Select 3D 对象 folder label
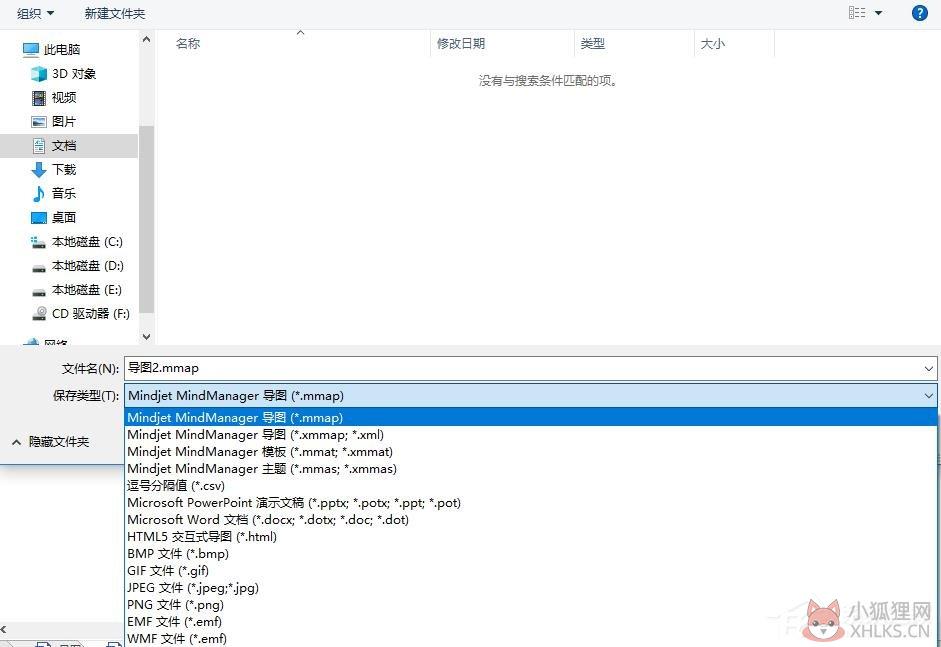941x647 pixels. tap(74, 74)
